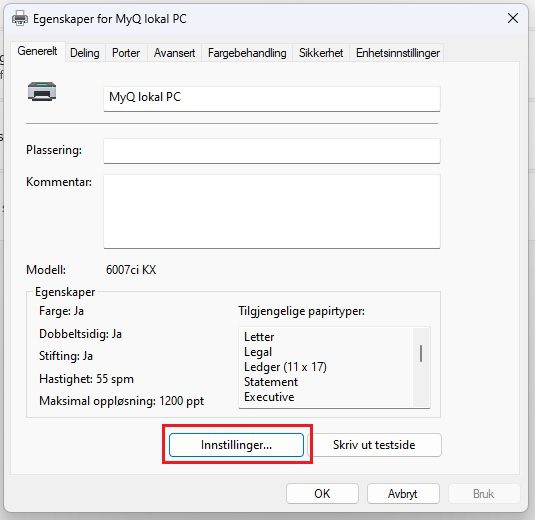Select the Generelt tab
This screenshot has width=535, height=520.
[37, 51]
